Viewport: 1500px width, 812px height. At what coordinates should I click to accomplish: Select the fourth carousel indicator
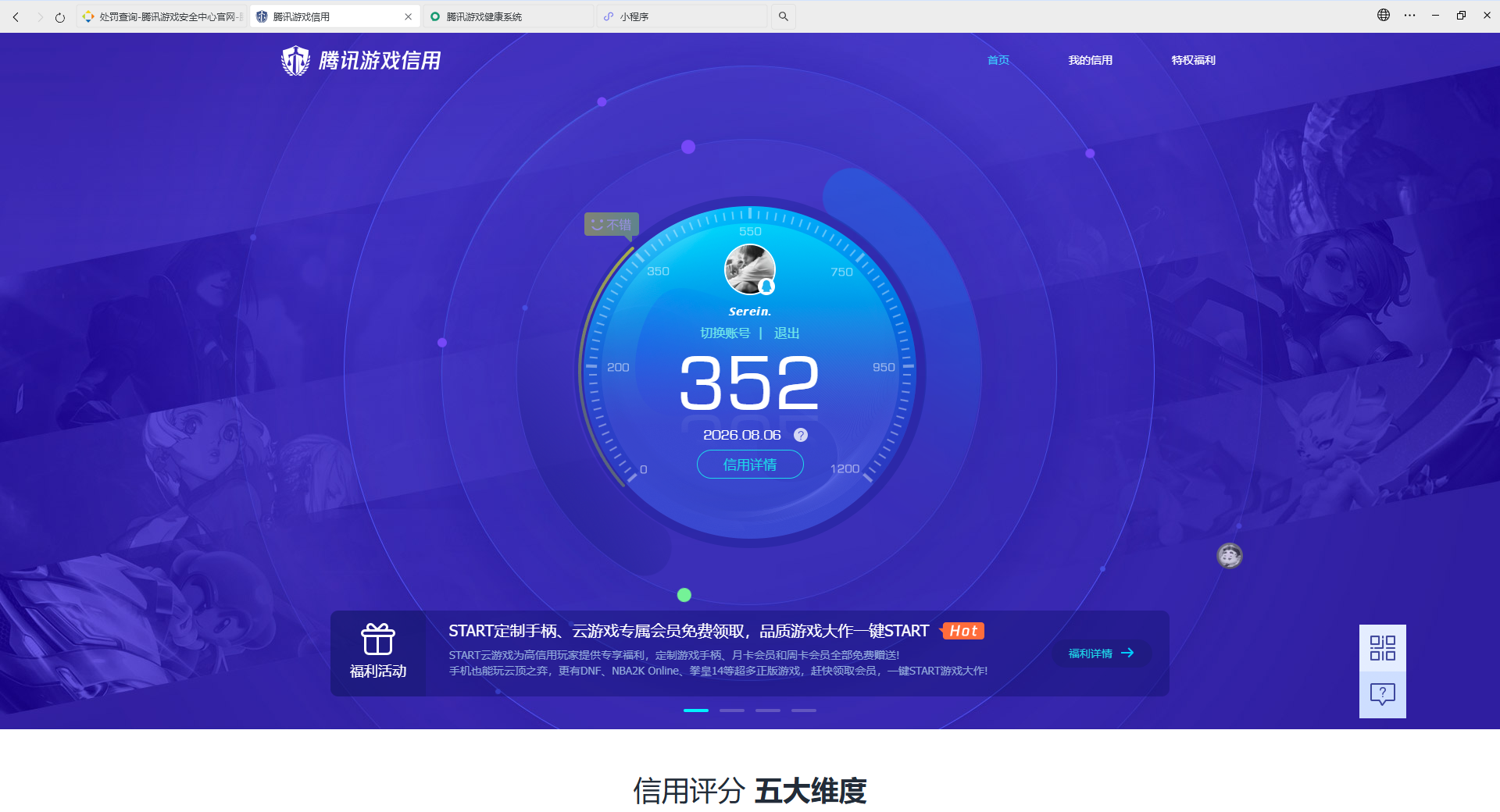(x=804, y=710)
